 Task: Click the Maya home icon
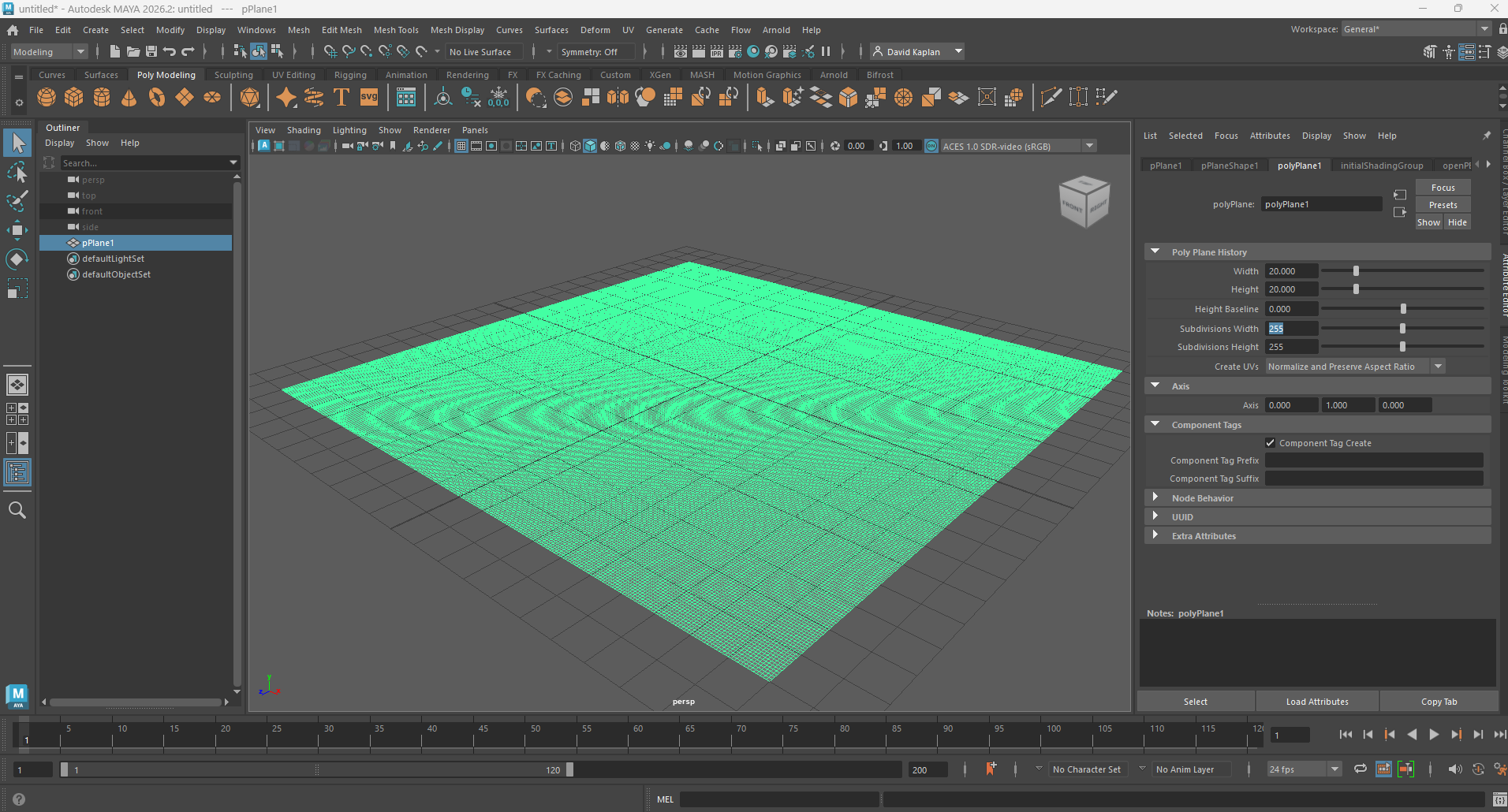click(13, 30)
